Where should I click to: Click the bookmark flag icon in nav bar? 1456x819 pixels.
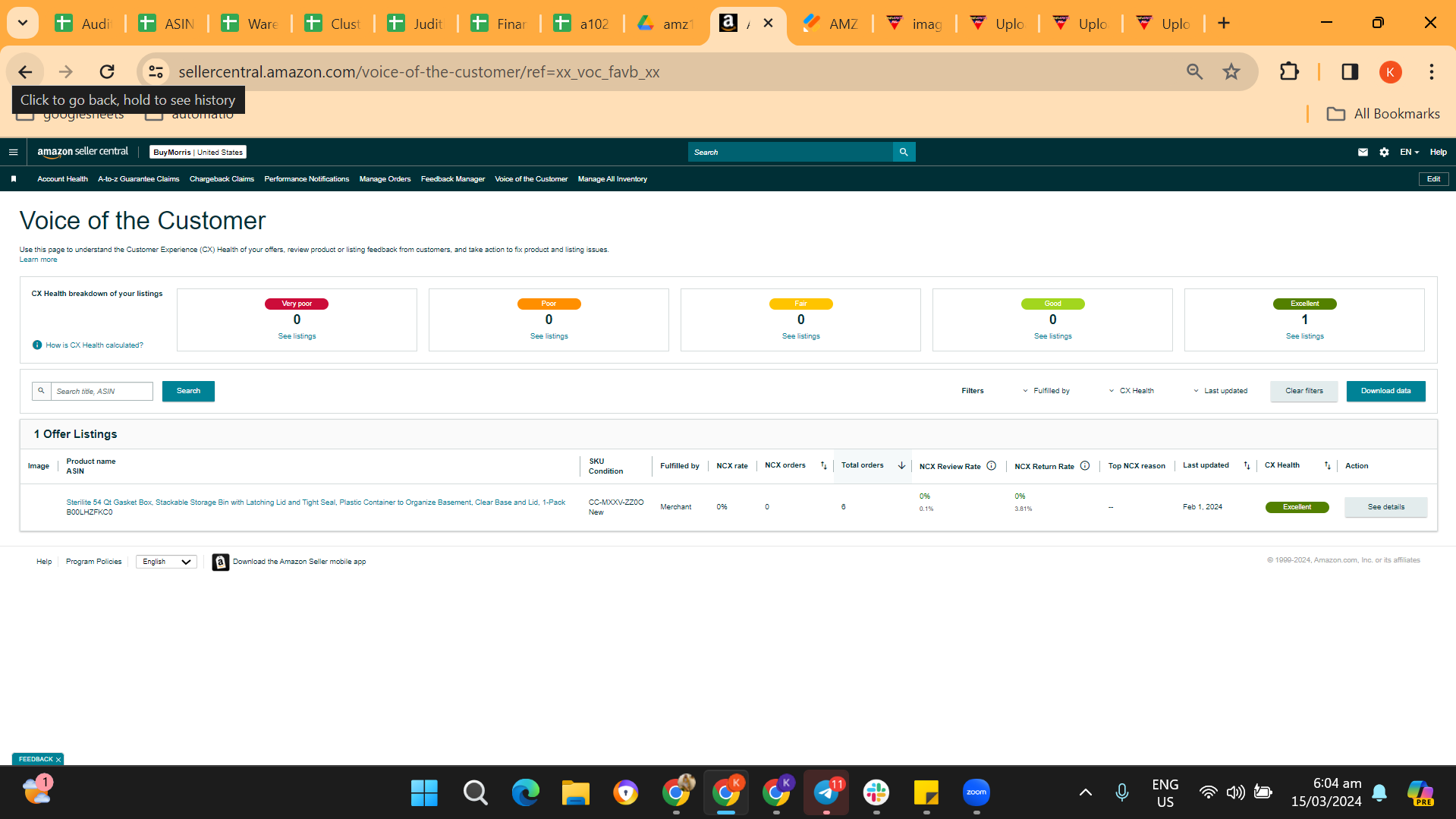pos(14,179)
